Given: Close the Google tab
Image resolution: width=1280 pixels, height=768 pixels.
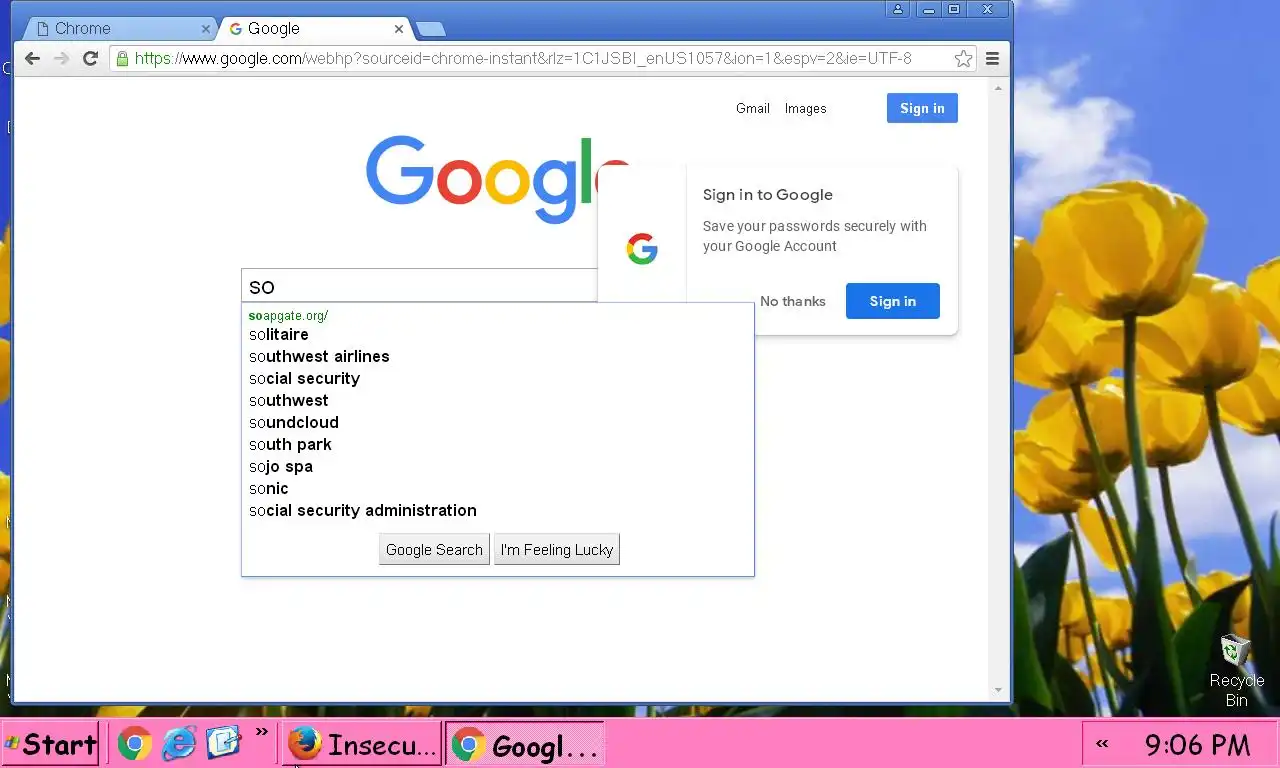Looking at the screenshot, I should click(x=399, y=29).
